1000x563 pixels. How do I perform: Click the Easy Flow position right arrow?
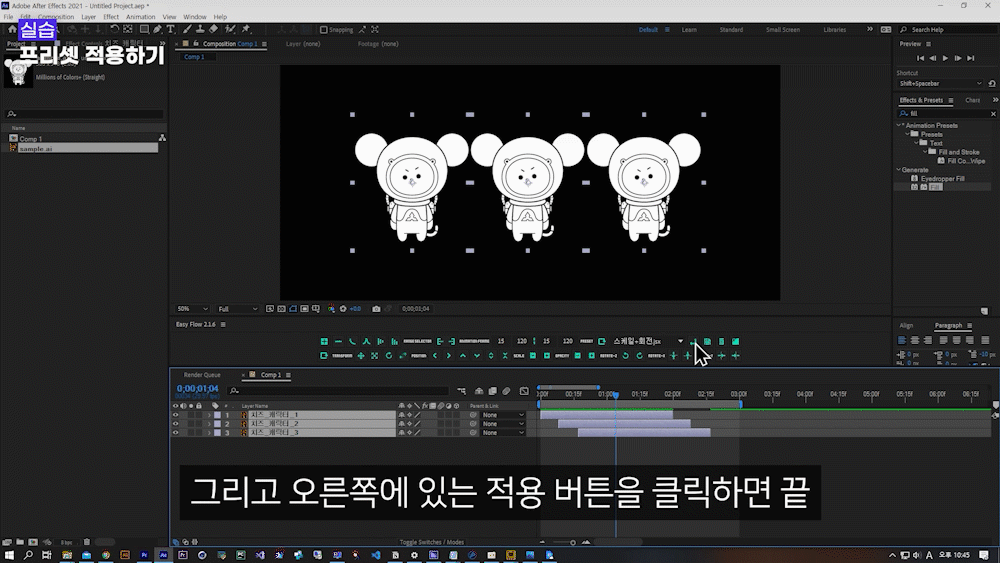point(449,356)
